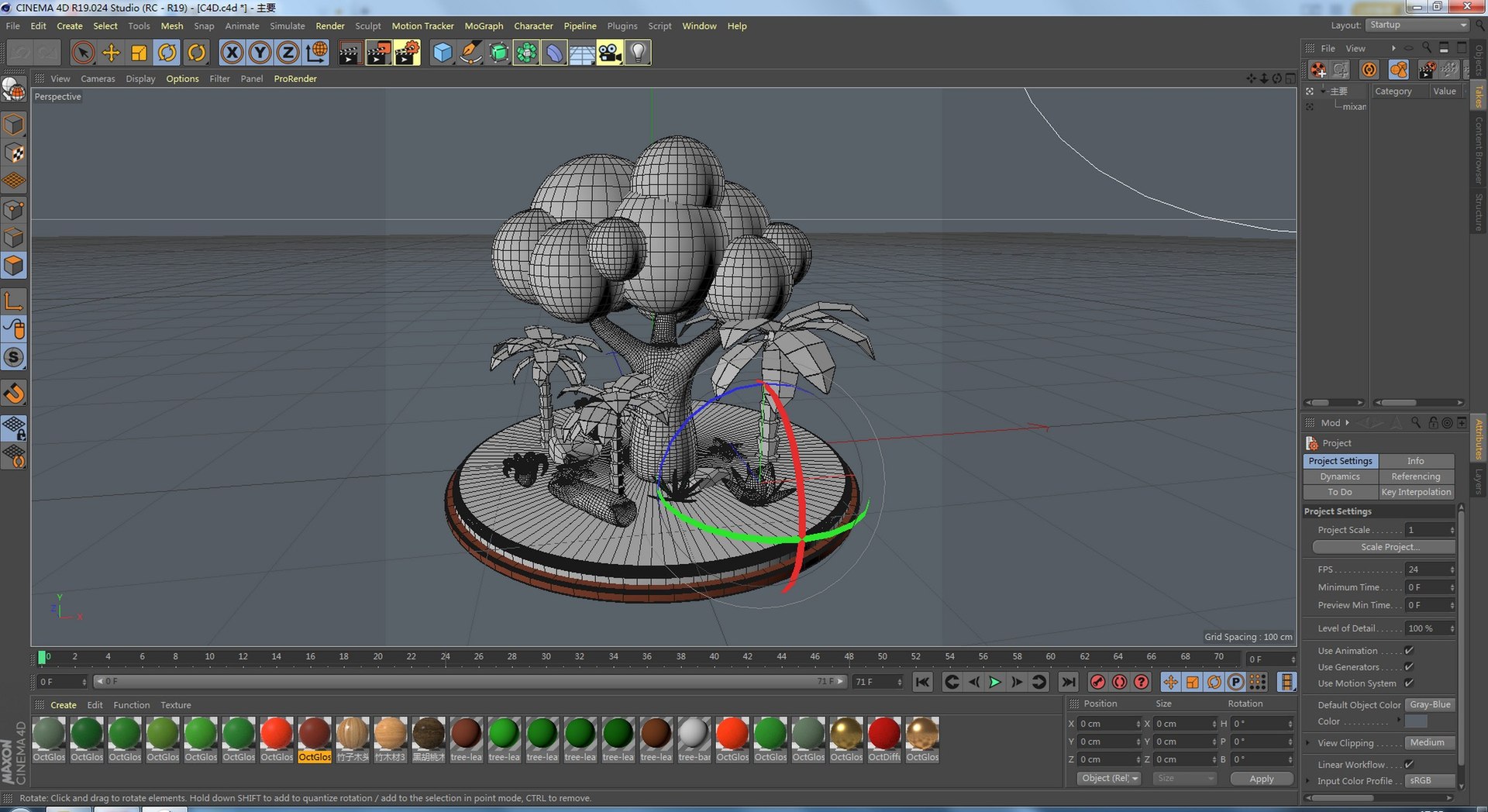Click the Color swatch in Project Settings
1488x812 pixels.
point(1416,721)
